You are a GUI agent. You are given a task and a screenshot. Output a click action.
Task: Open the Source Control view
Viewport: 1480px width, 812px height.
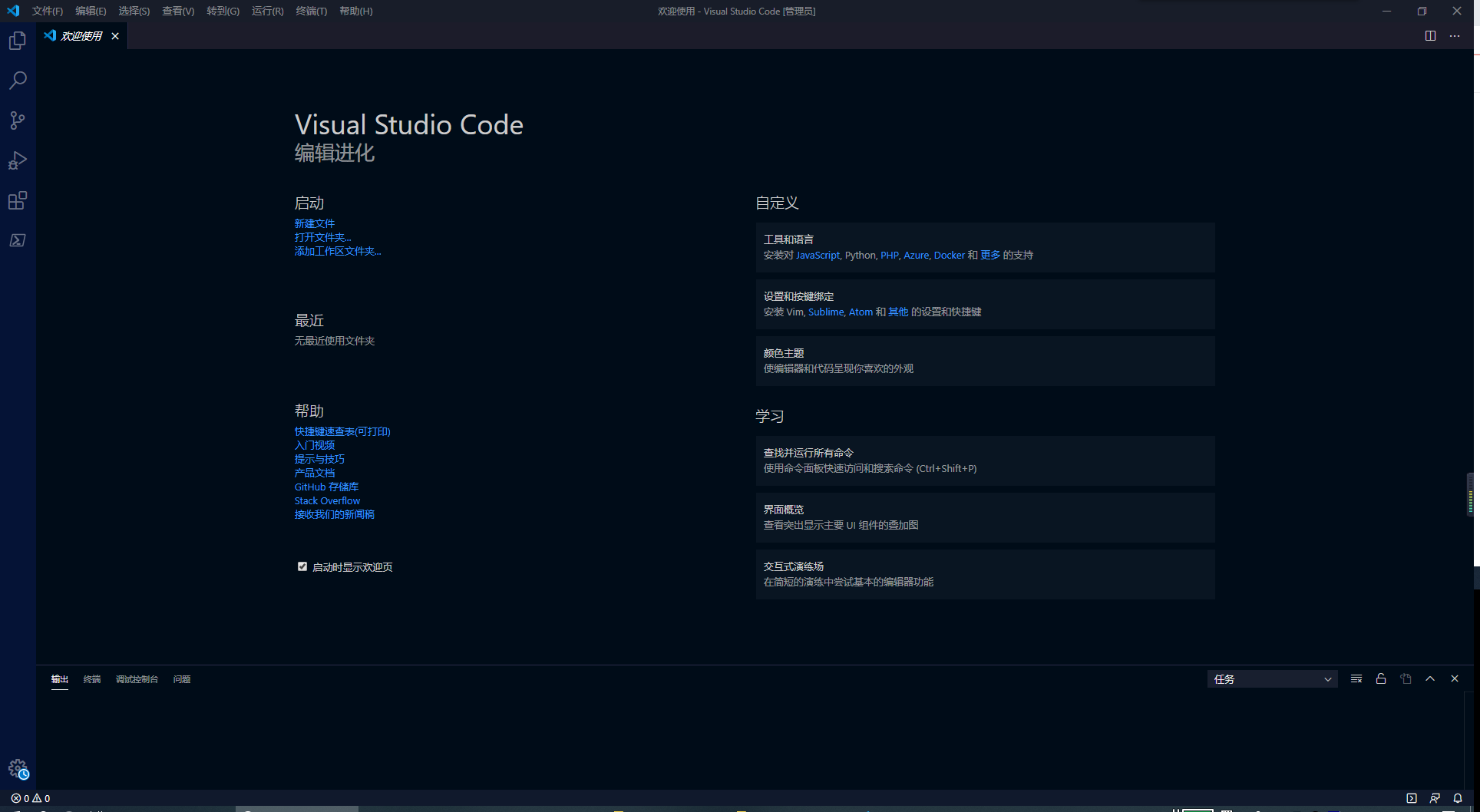pos(18,120)
